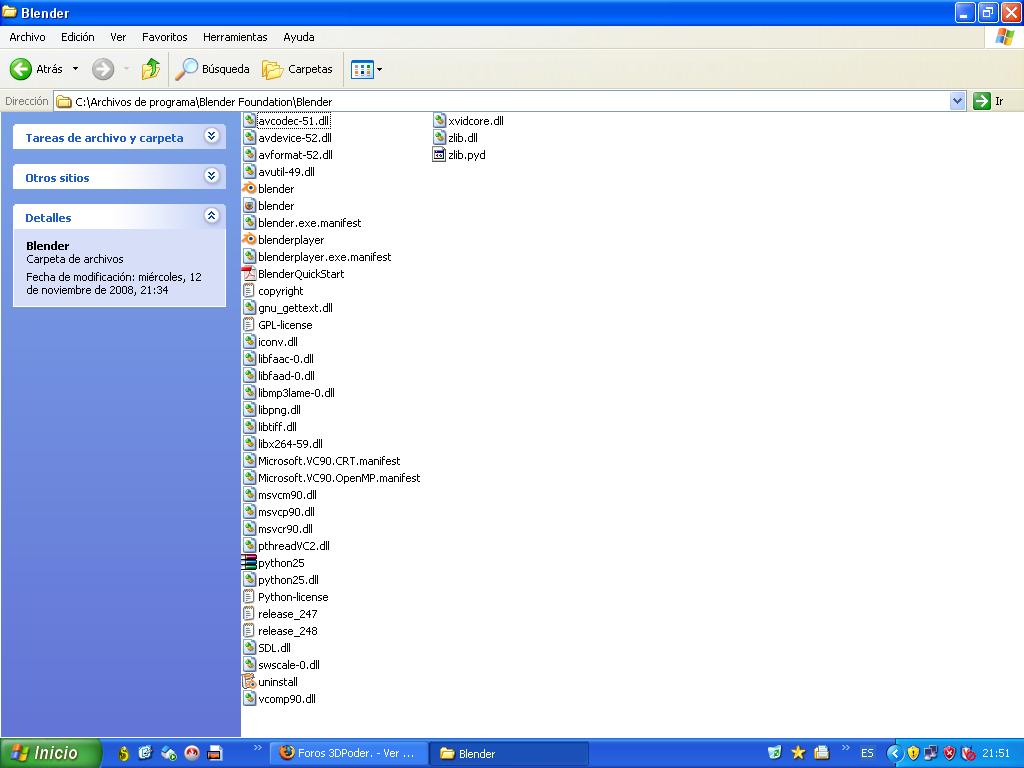
Task: Click the ES language indicator in tray
Action: pyautogui.click(x=867, y=753)
